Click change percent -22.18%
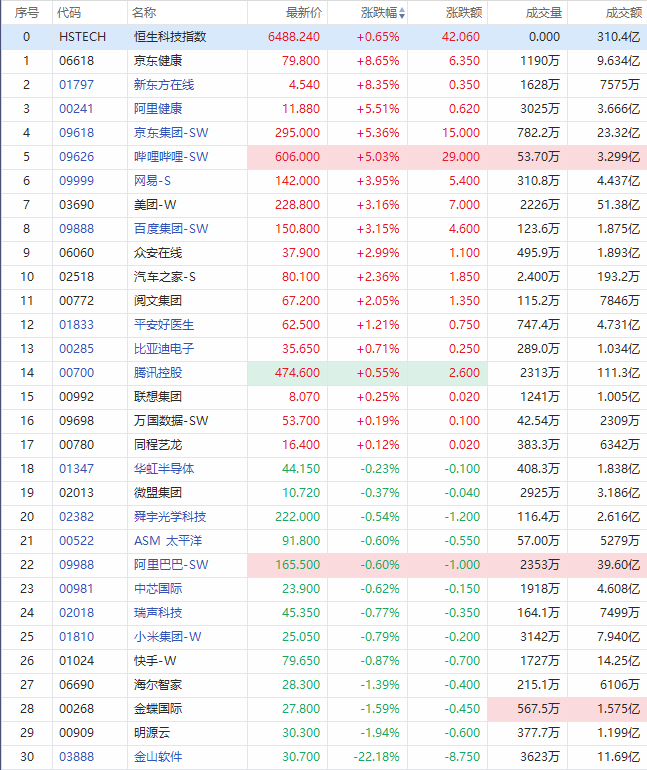 tap(377, 757)
